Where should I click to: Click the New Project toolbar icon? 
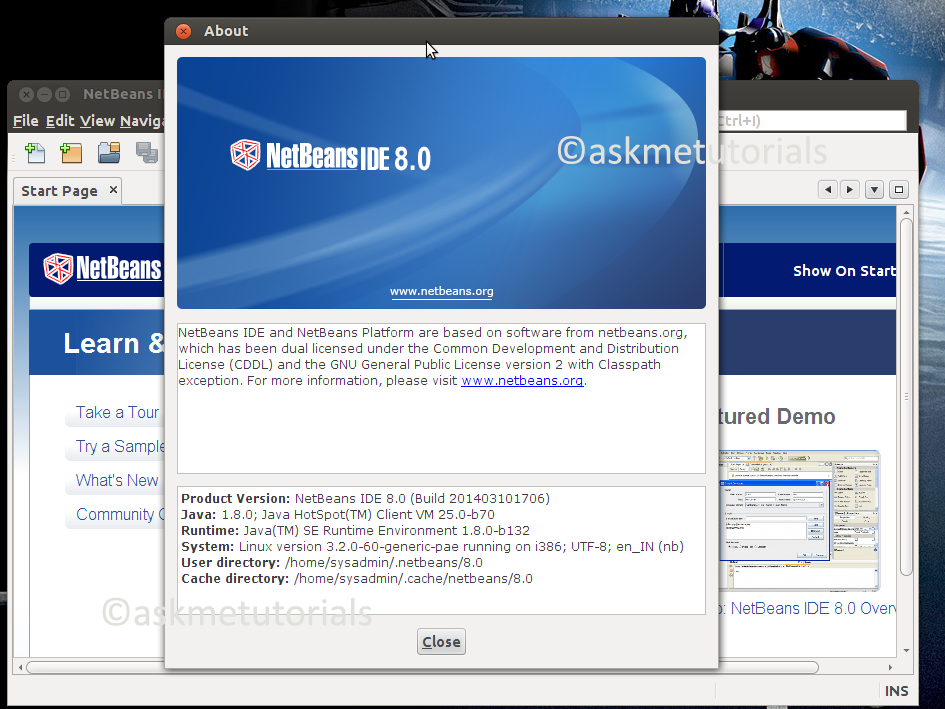coord(71,153)
